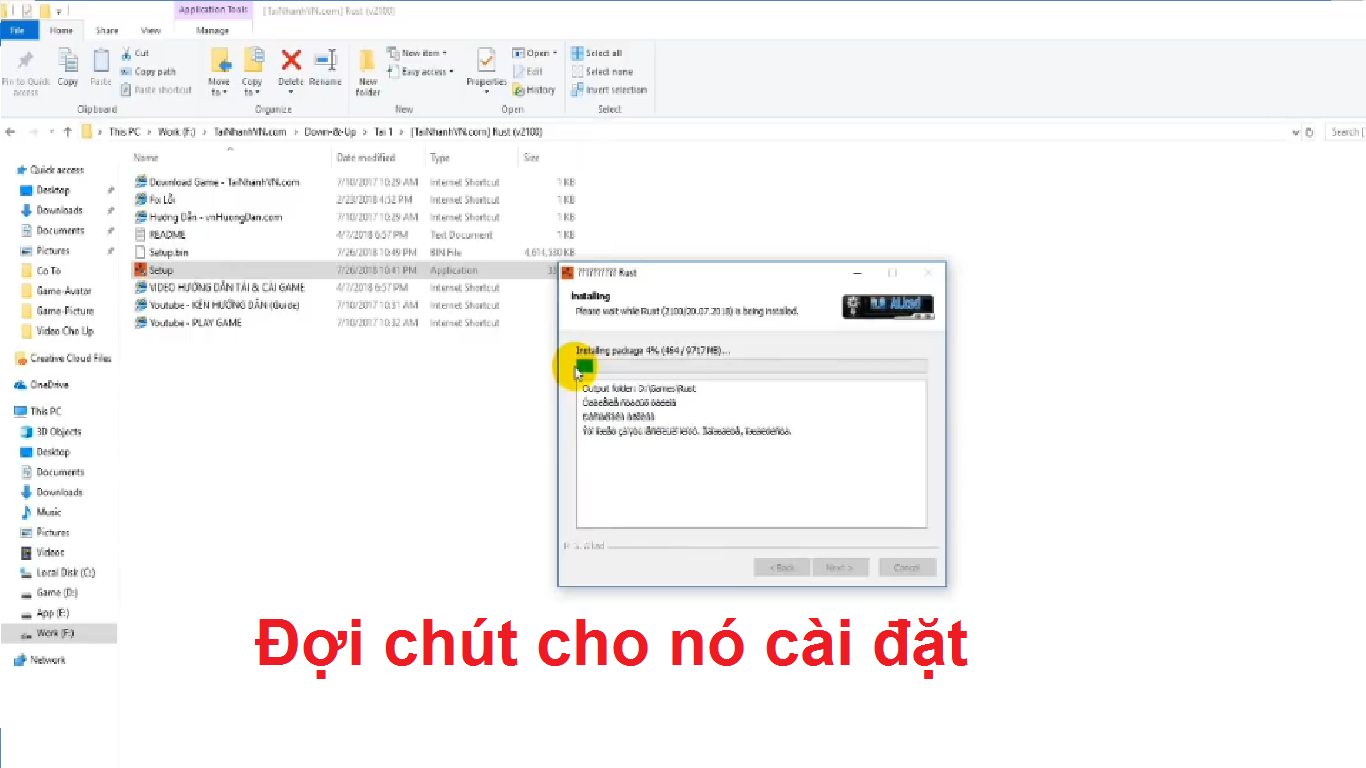Click Invert selection in the ribbon

[x=603, y=89]
